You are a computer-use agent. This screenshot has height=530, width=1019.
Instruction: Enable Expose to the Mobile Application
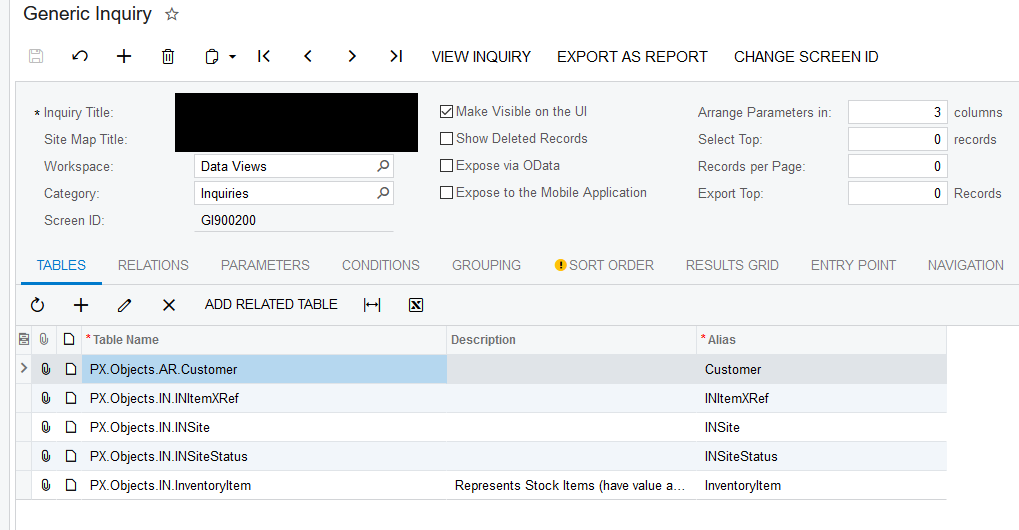(x=446, y=193)
